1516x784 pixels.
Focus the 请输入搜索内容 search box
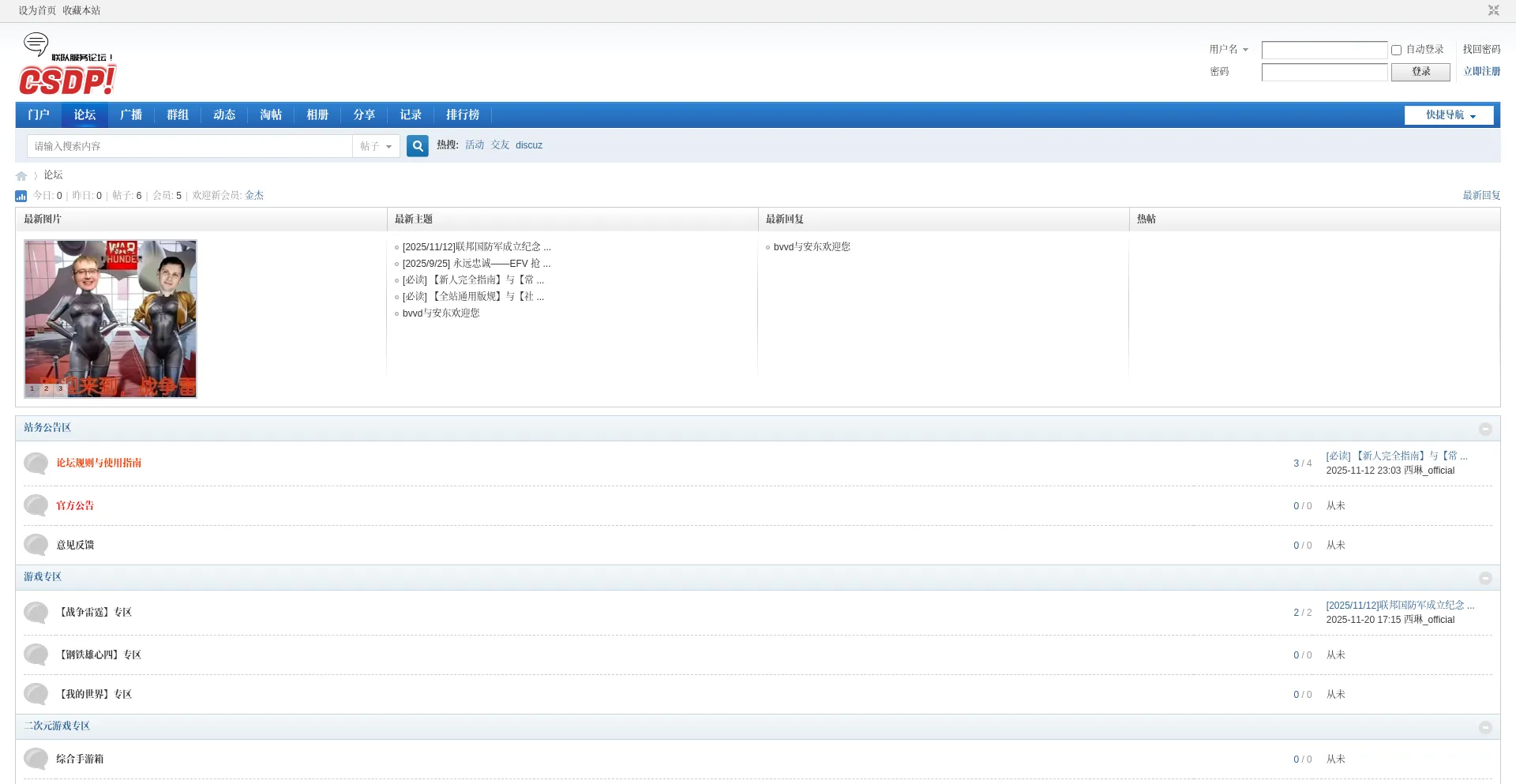coord(189,146)
